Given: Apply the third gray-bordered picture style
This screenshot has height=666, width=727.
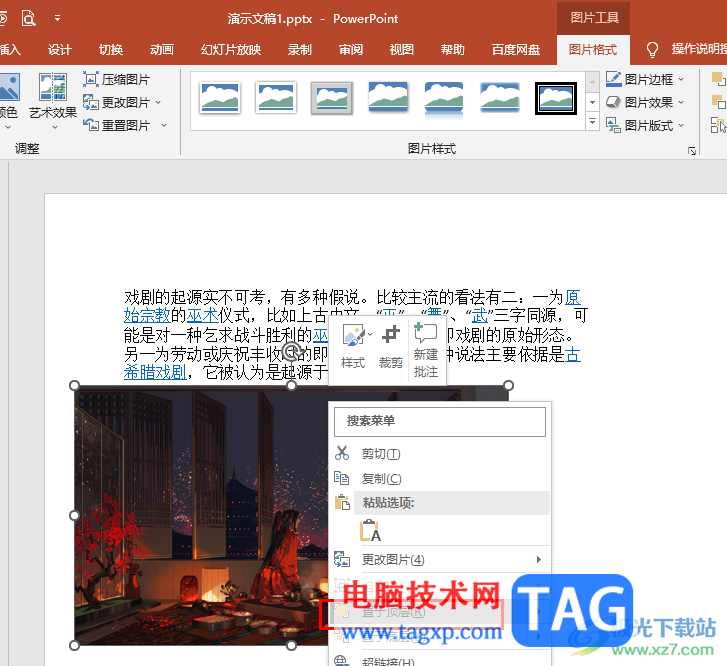Looking at the screenshot, I should pos(332,98).
